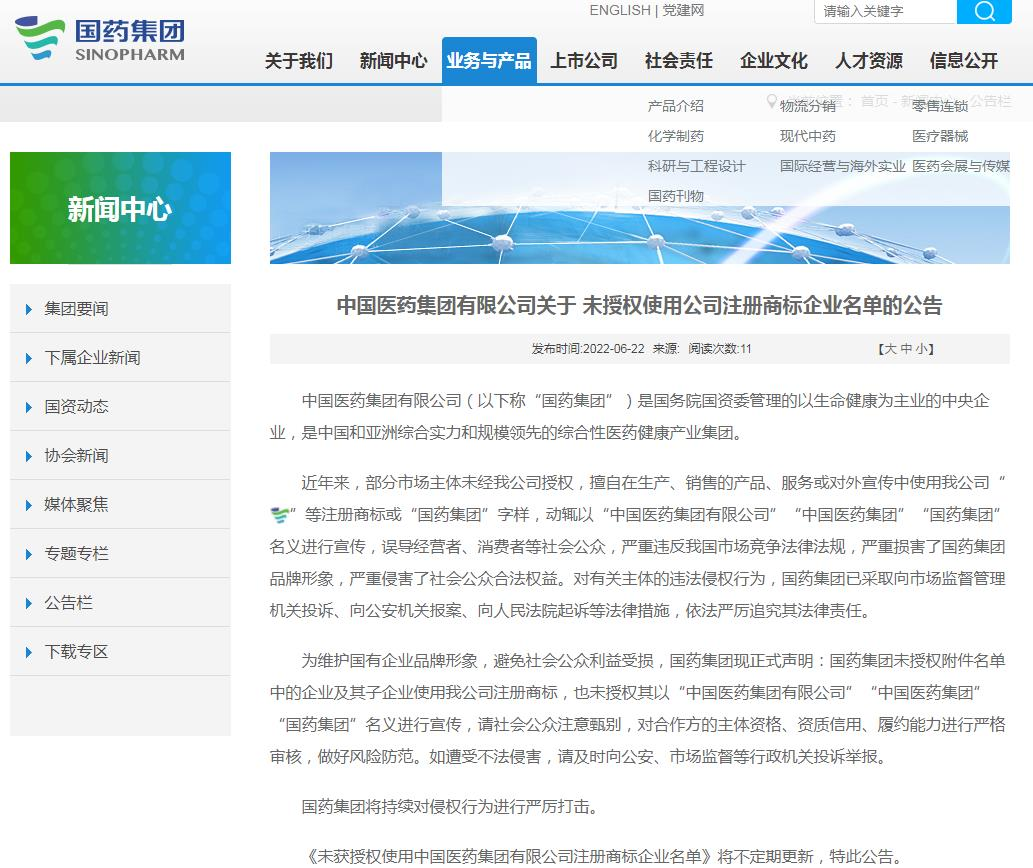Open the 信息公开 menu
Screen dimensions: 1033x868
point(964,61)
